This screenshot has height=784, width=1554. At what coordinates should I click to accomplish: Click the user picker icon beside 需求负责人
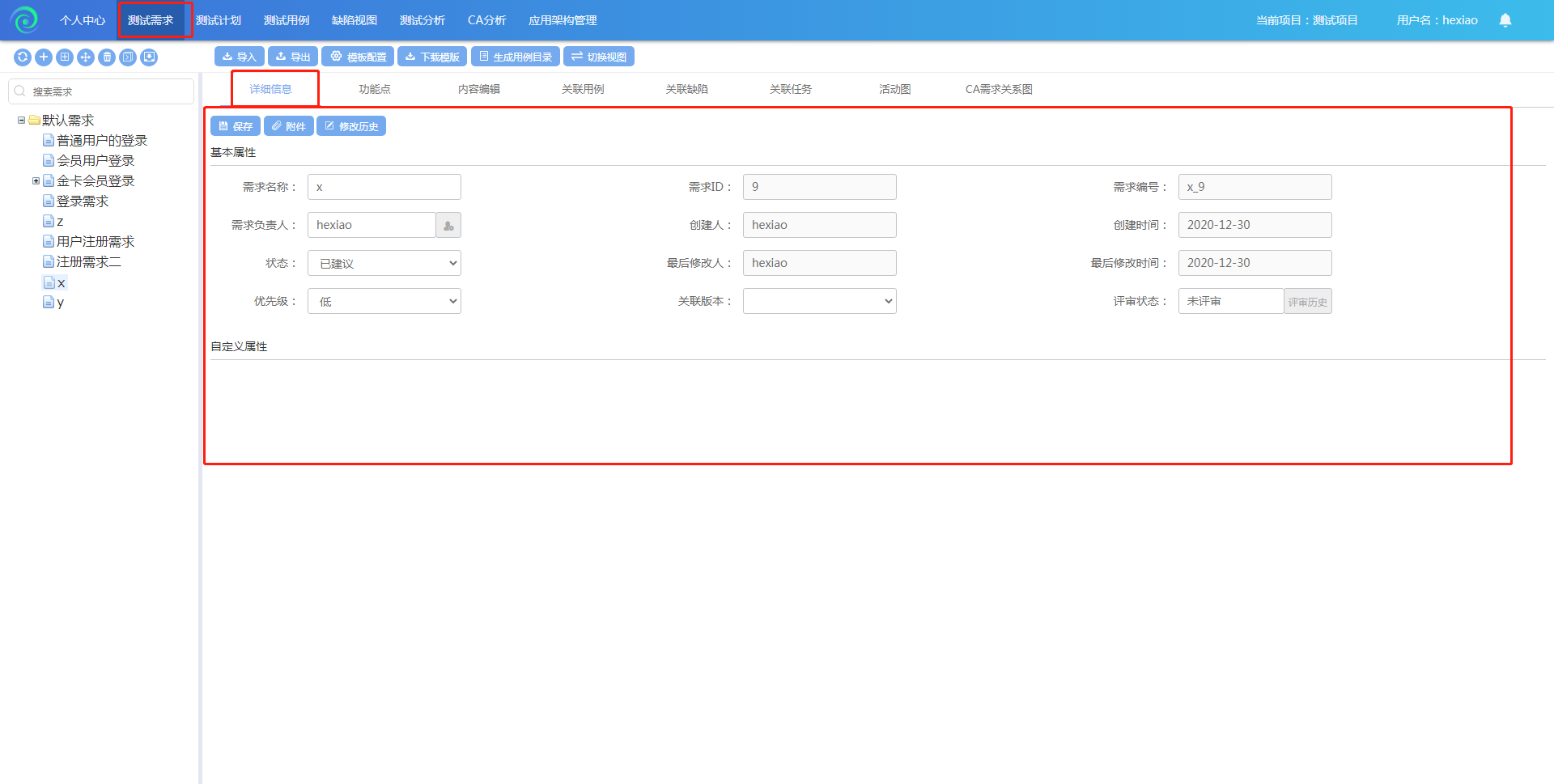pyautogui.click(x=448, y=226)
